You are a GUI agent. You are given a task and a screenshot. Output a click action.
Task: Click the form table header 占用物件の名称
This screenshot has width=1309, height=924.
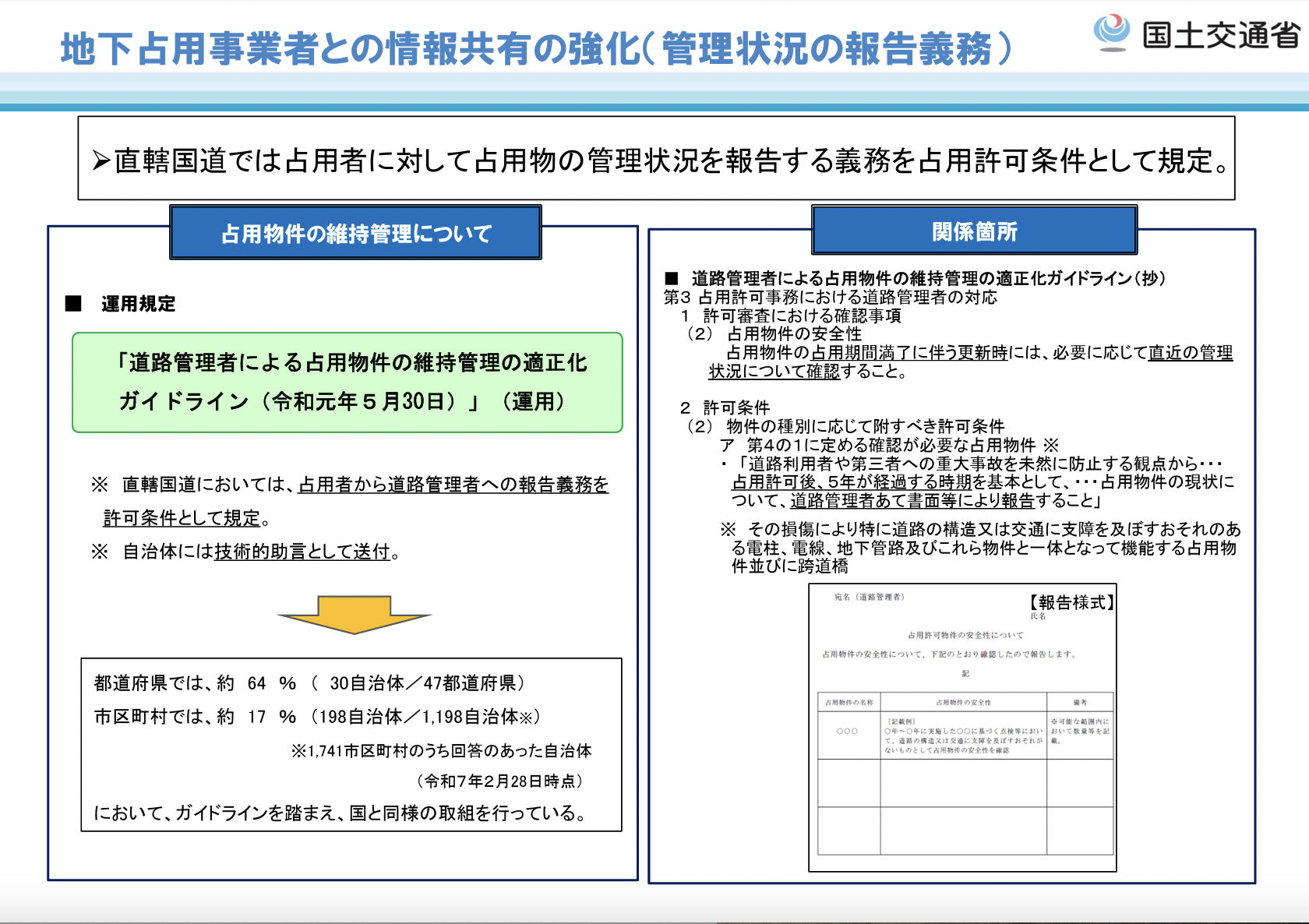point(849,703)
